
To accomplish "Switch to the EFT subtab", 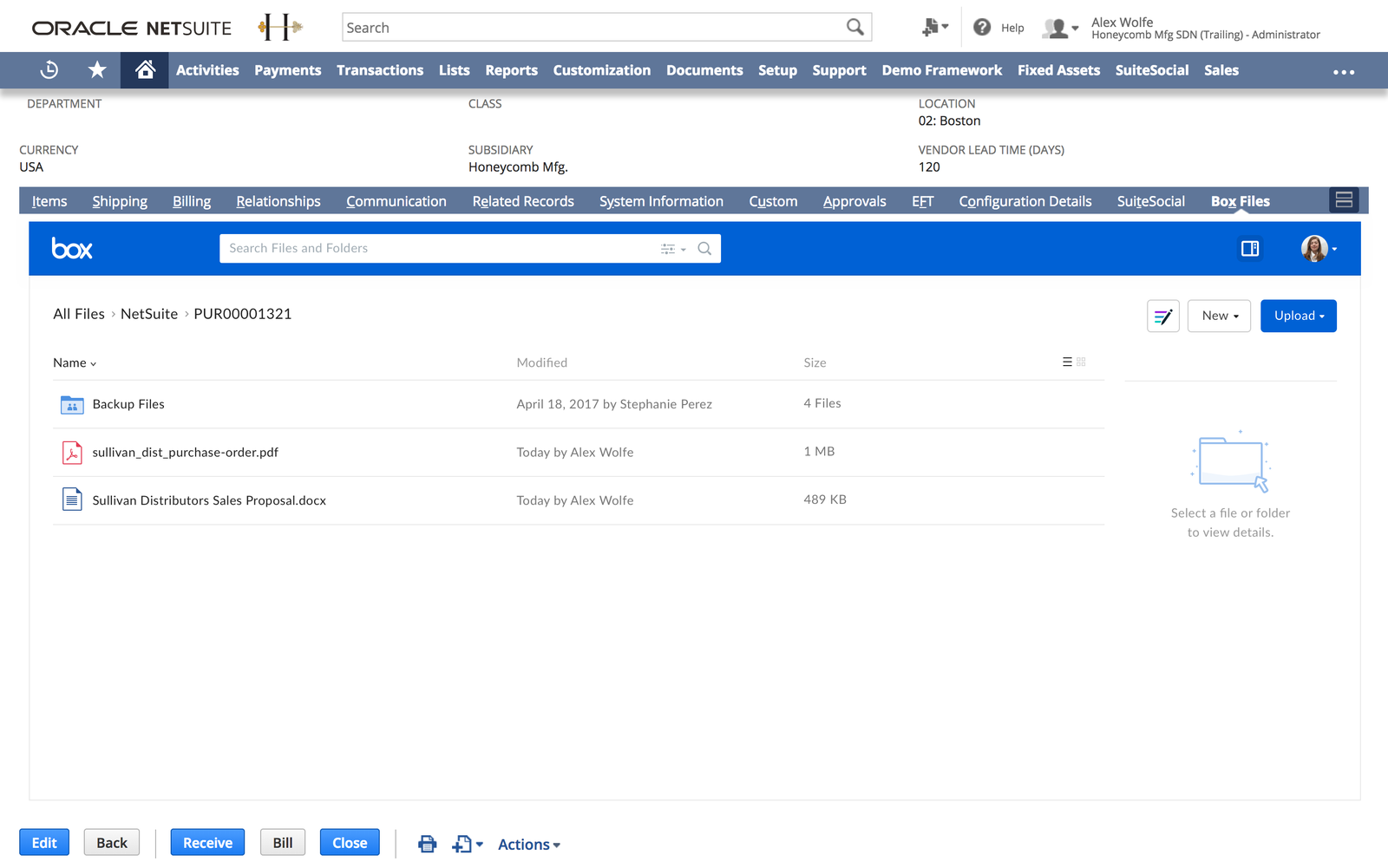I will (x=922, y=201).
